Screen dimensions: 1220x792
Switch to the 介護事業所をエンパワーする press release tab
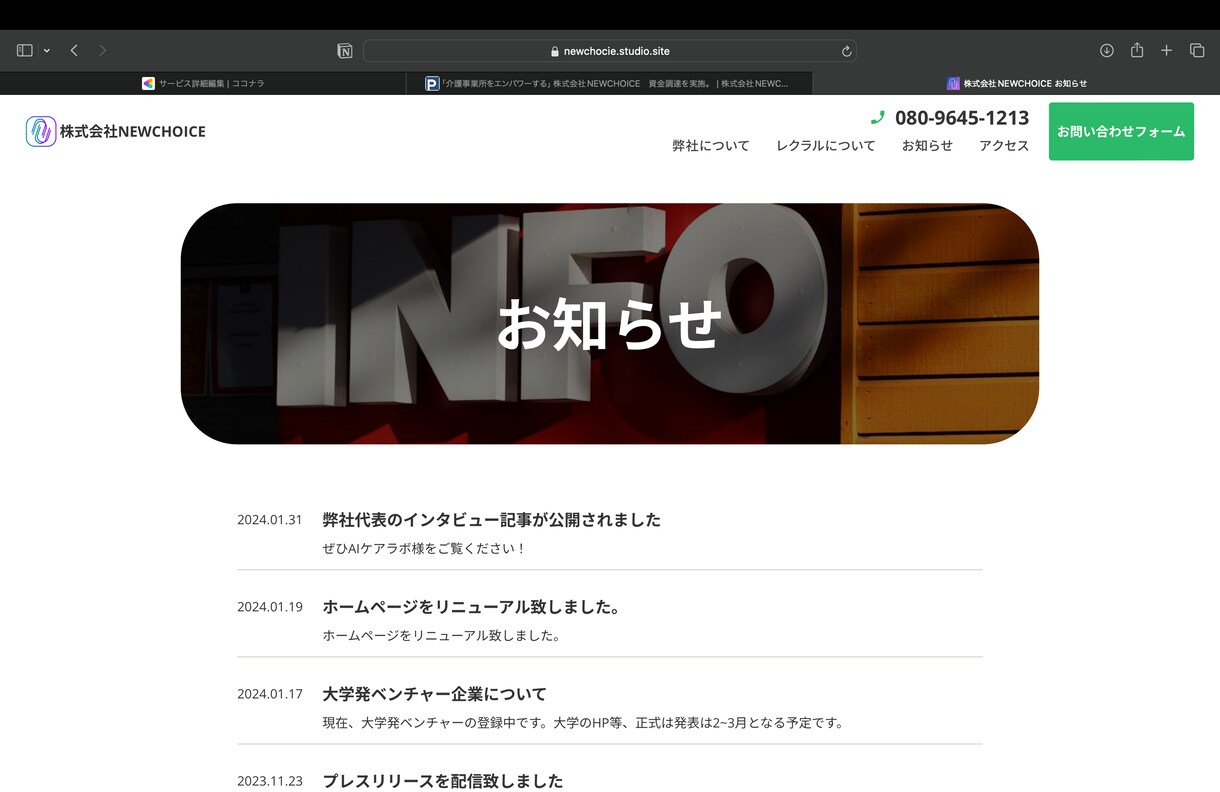coord(610,84)
